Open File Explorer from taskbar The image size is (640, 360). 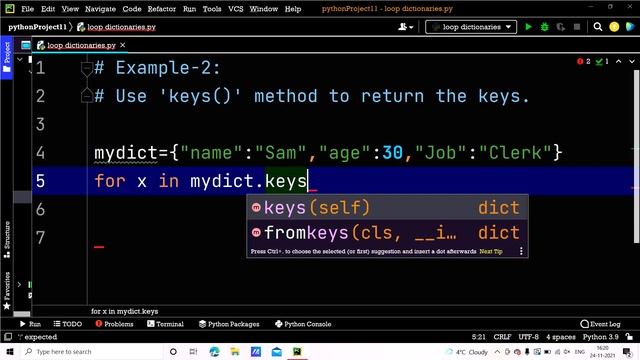(x=235, y=351)
